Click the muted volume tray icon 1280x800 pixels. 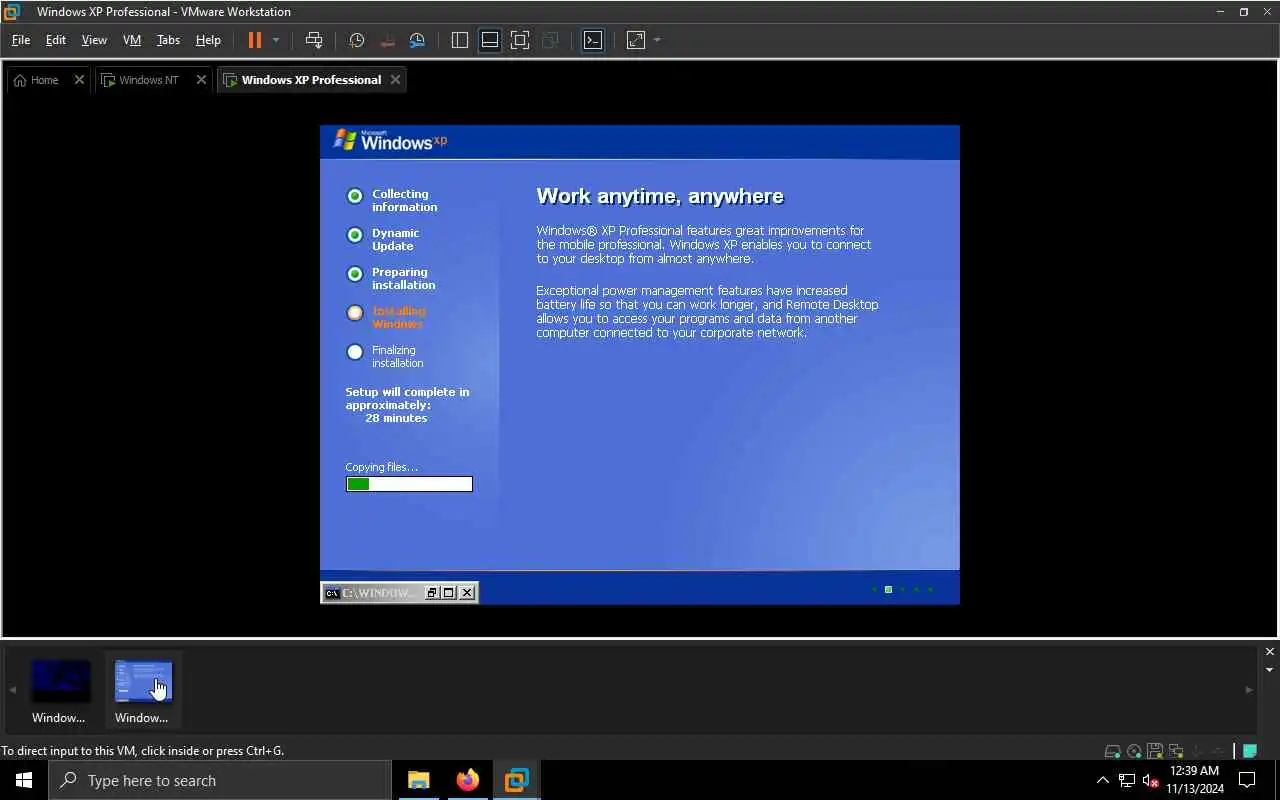(x=1151, y=781)
